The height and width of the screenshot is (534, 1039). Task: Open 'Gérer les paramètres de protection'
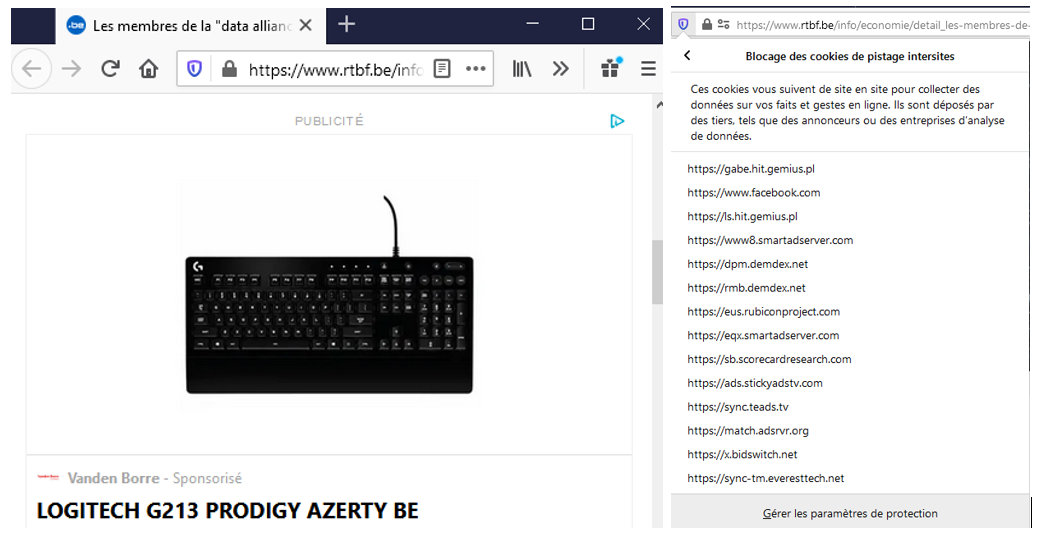click(850, 513)
